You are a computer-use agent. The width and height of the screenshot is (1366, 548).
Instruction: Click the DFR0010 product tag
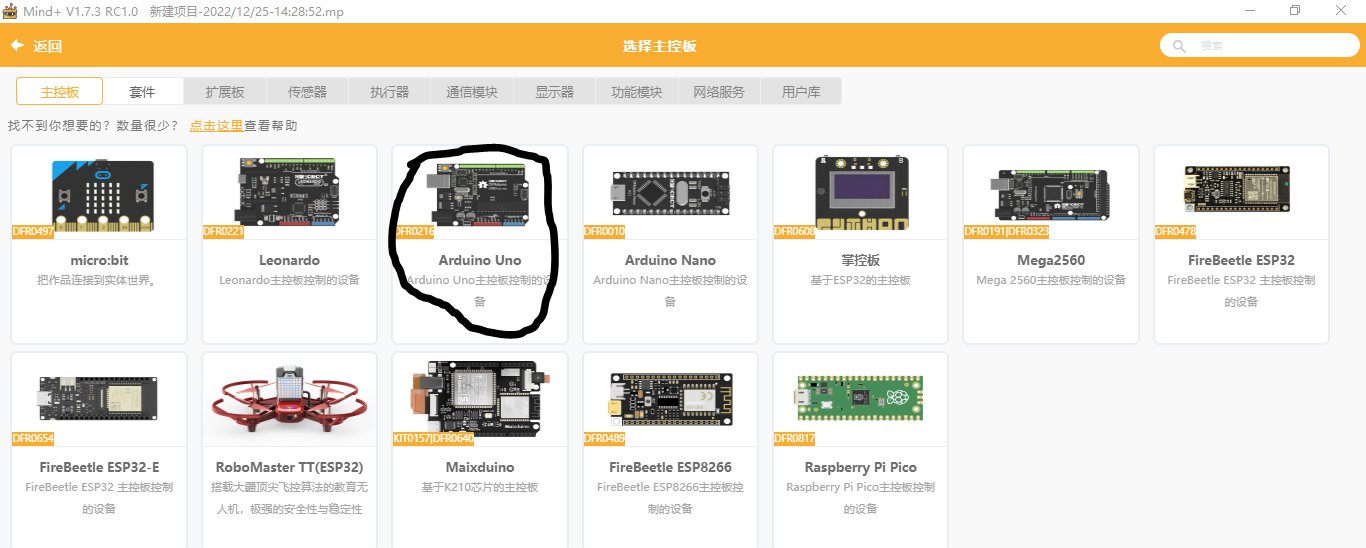[x=604, y=231]
